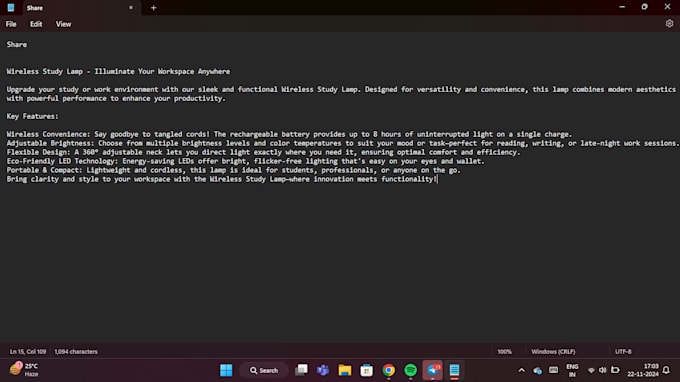This screenshot has width=680, height=382.
Task: Place cursor in 'Flexible Design' line
Action: (263, 152)
